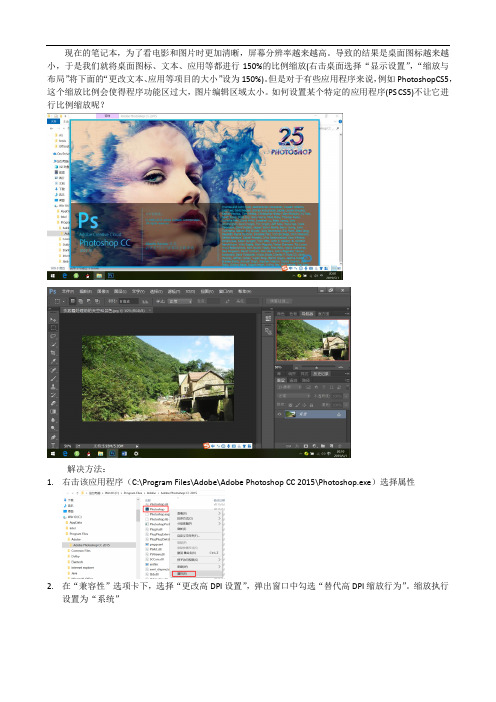Screen dimensions: 496x702
Task: Expand the status bar info arrow in Photoshop
Action: coord(137,446)
